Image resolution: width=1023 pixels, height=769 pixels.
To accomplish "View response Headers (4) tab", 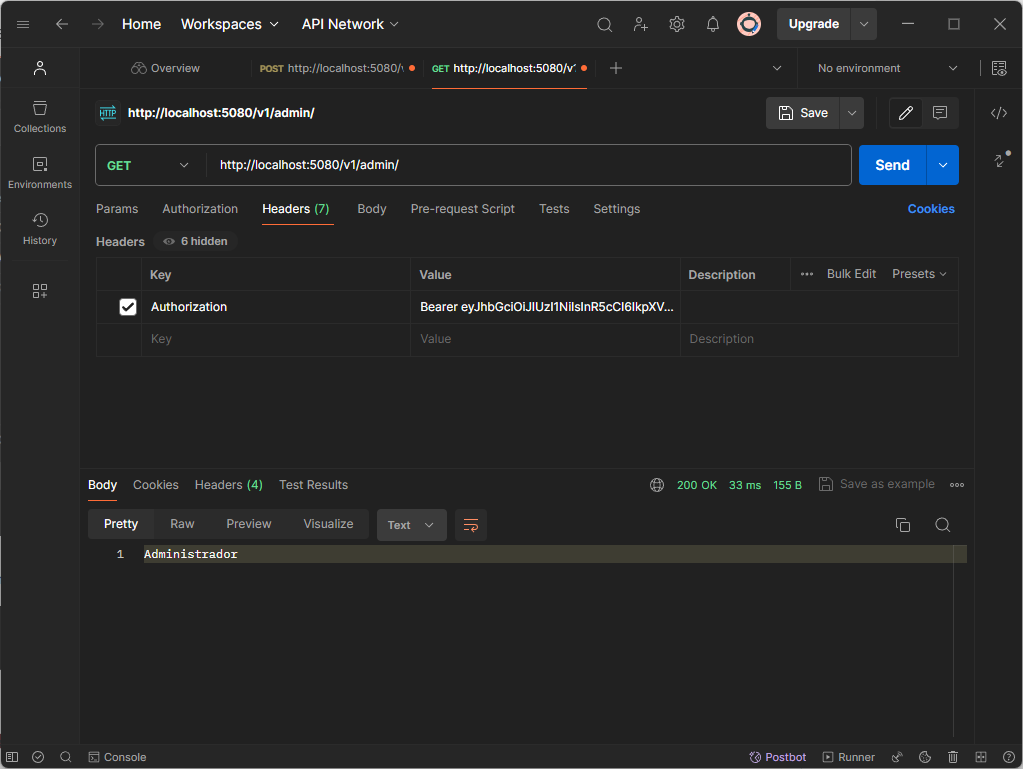I will point(229,485).
